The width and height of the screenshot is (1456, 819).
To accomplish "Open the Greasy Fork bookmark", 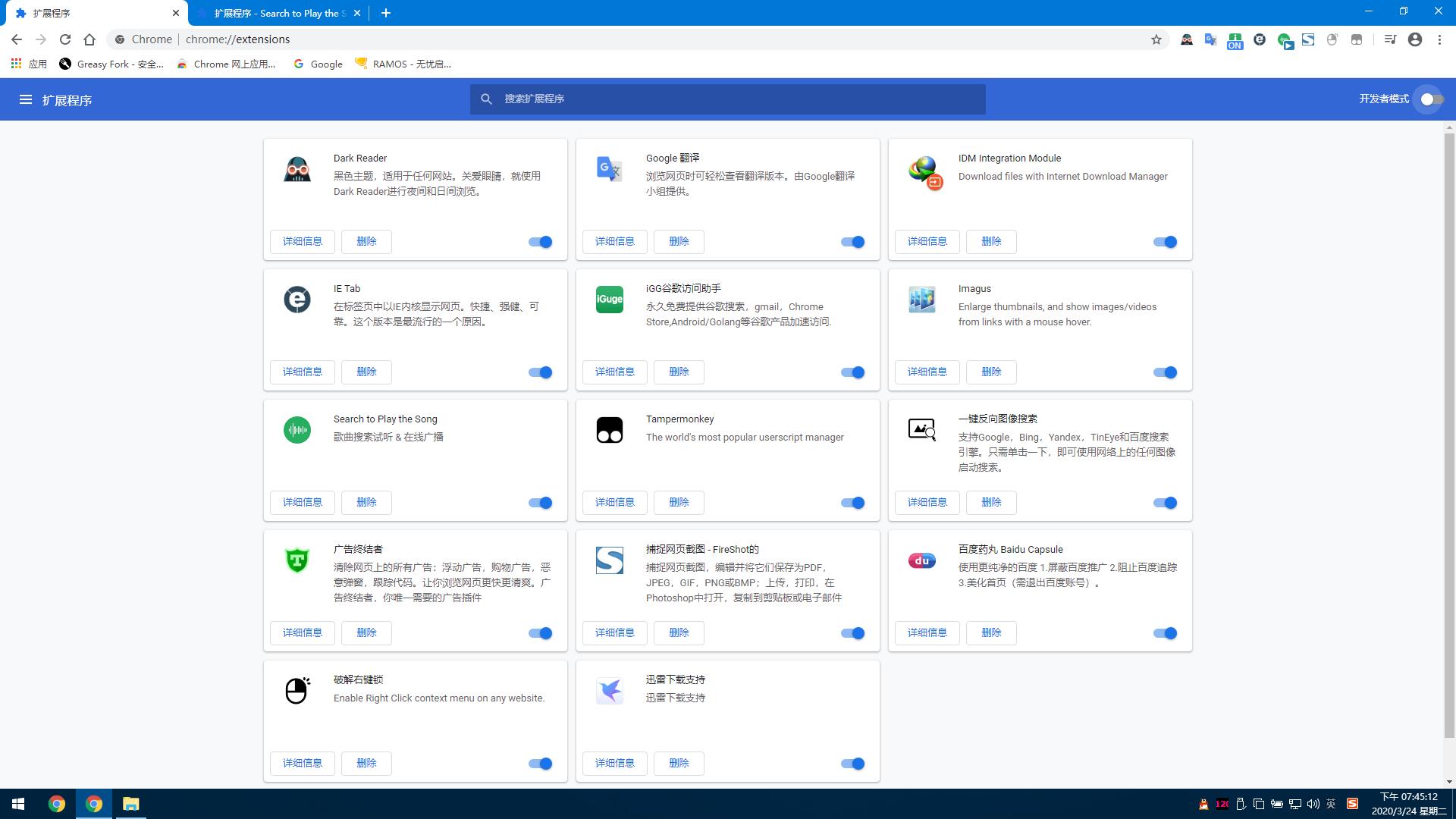I will pyautogui.click(x=111, y=64).
